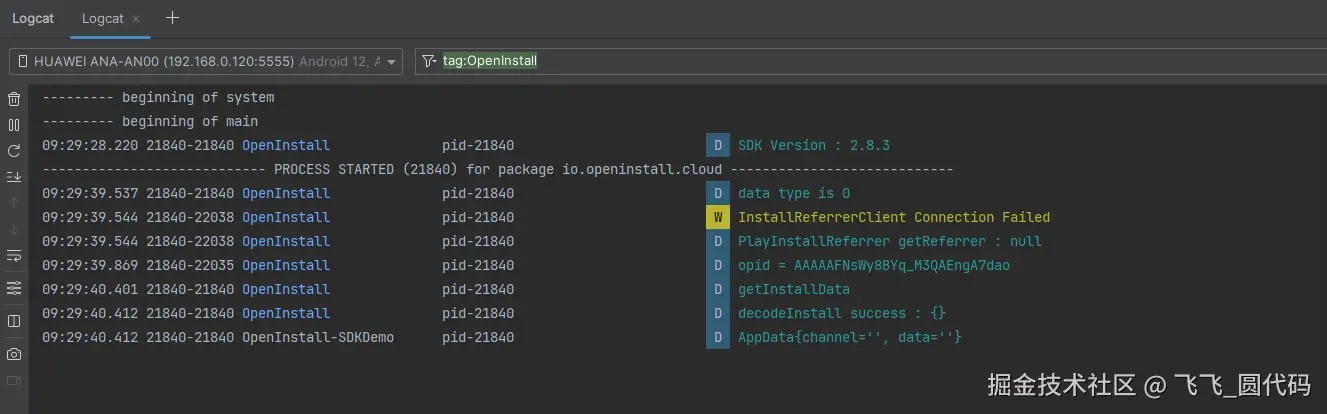Split logcat panels icon
This screenshot has width=1327, height=414.
(x=14, y=321)
